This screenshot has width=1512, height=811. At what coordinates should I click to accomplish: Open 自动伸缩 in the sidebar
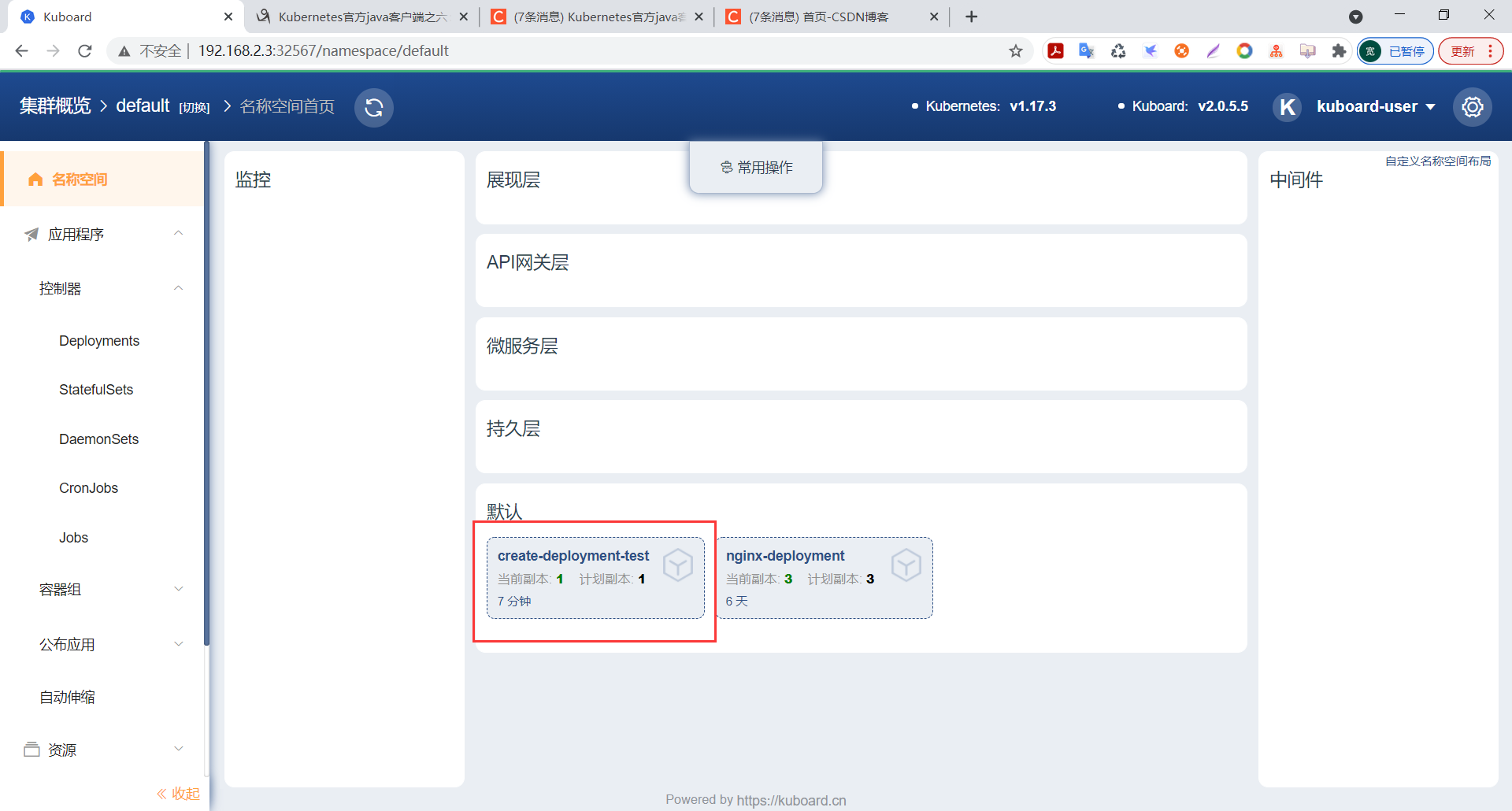point(67,698)
